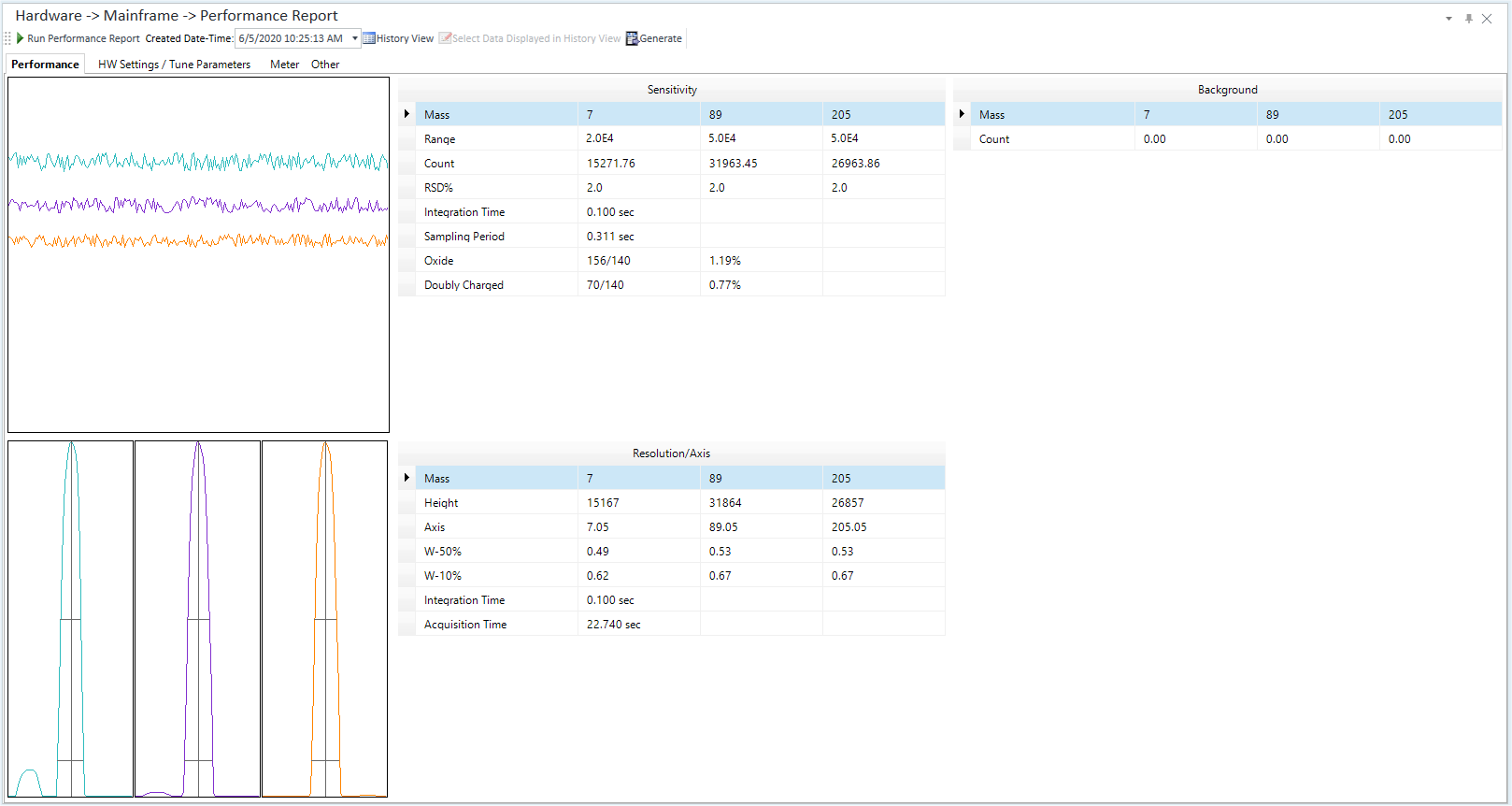Click the Resolution/Axis Mass row indicator arrow
This screenshot has width=1512, height=806.
(x=407, y=478)
